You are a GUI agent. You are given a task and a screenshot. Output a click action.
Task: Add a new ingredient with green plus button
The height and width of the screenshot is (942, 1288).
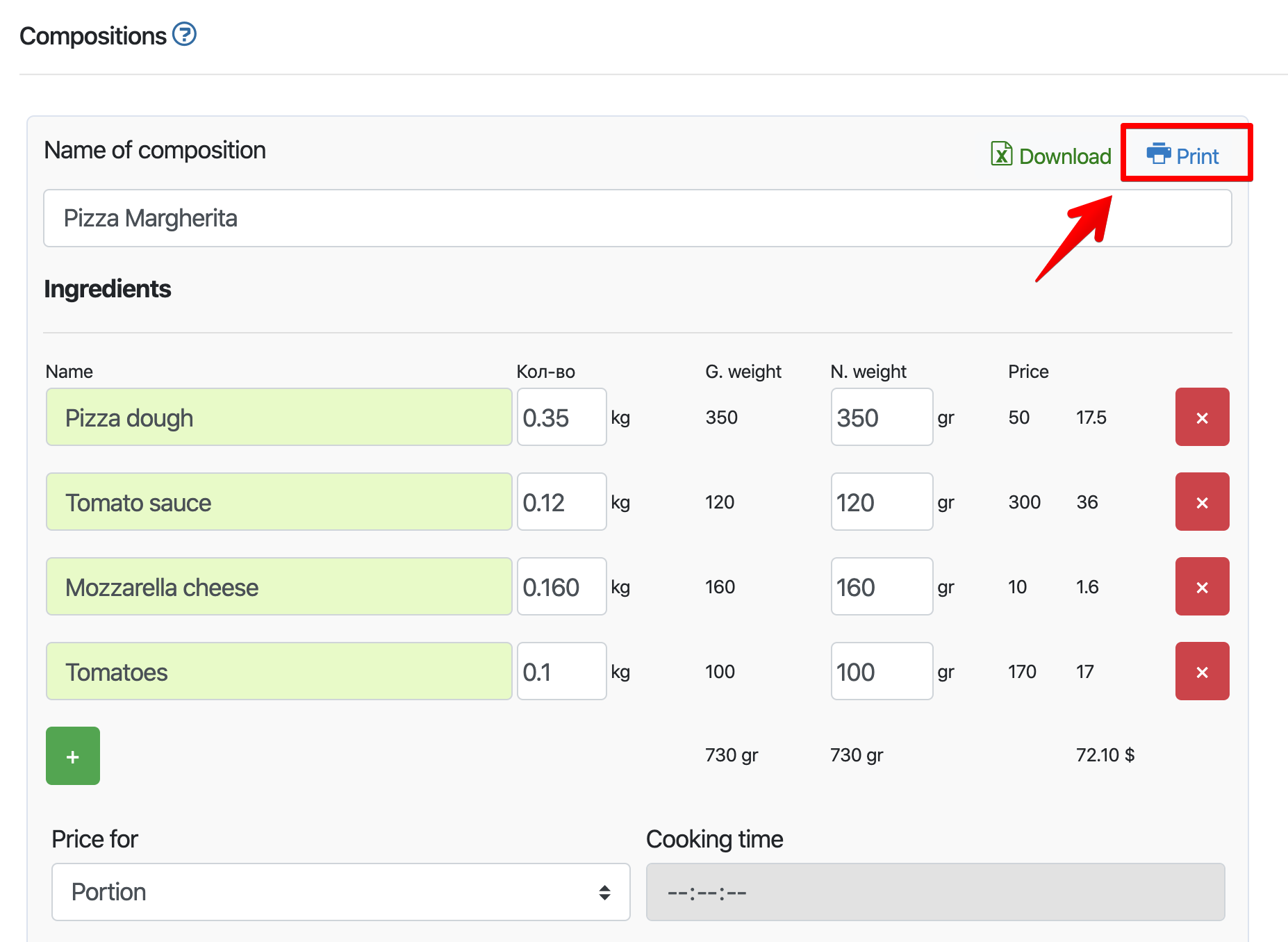[x=73, y=756]
